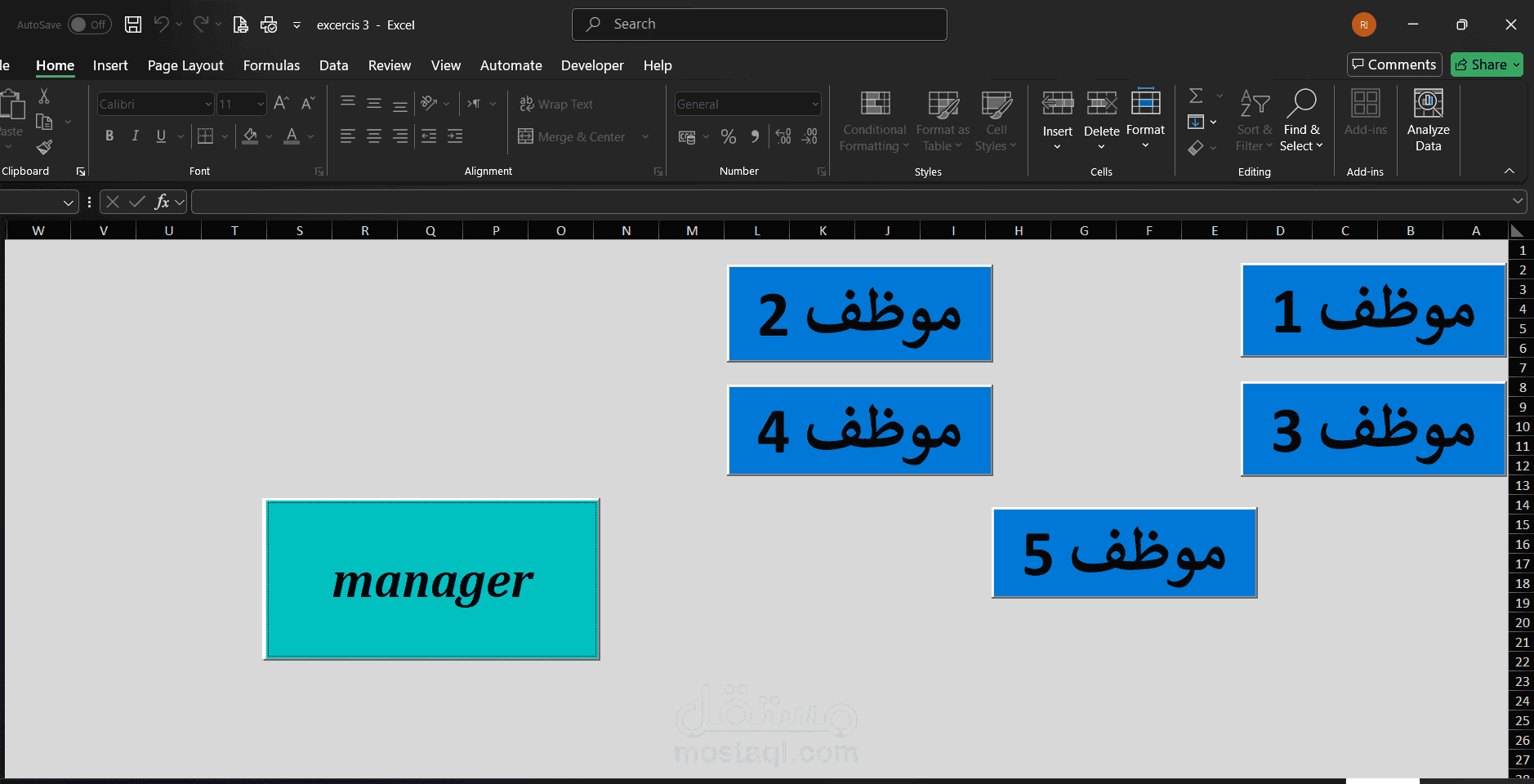The height and width of the screenshot is (784, 1534).
Task: Toggle Align Left
Action: [x=348, y=136]
